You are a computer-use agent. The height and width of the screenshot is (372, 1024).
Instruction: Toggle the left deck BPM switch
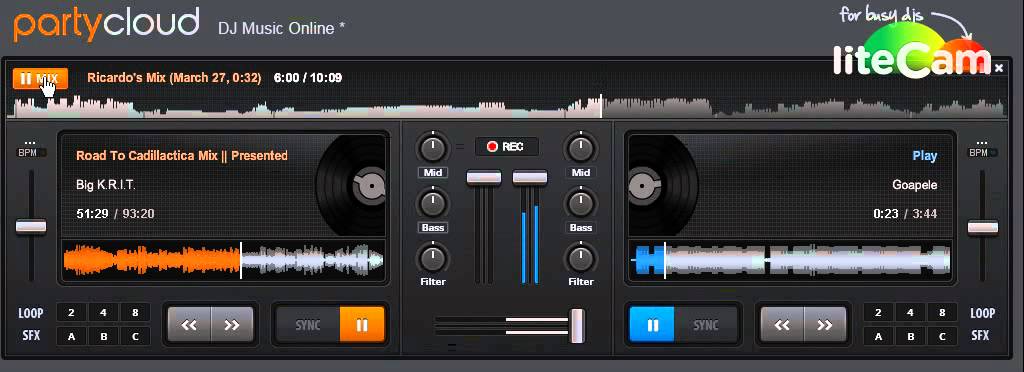(31, 153)
